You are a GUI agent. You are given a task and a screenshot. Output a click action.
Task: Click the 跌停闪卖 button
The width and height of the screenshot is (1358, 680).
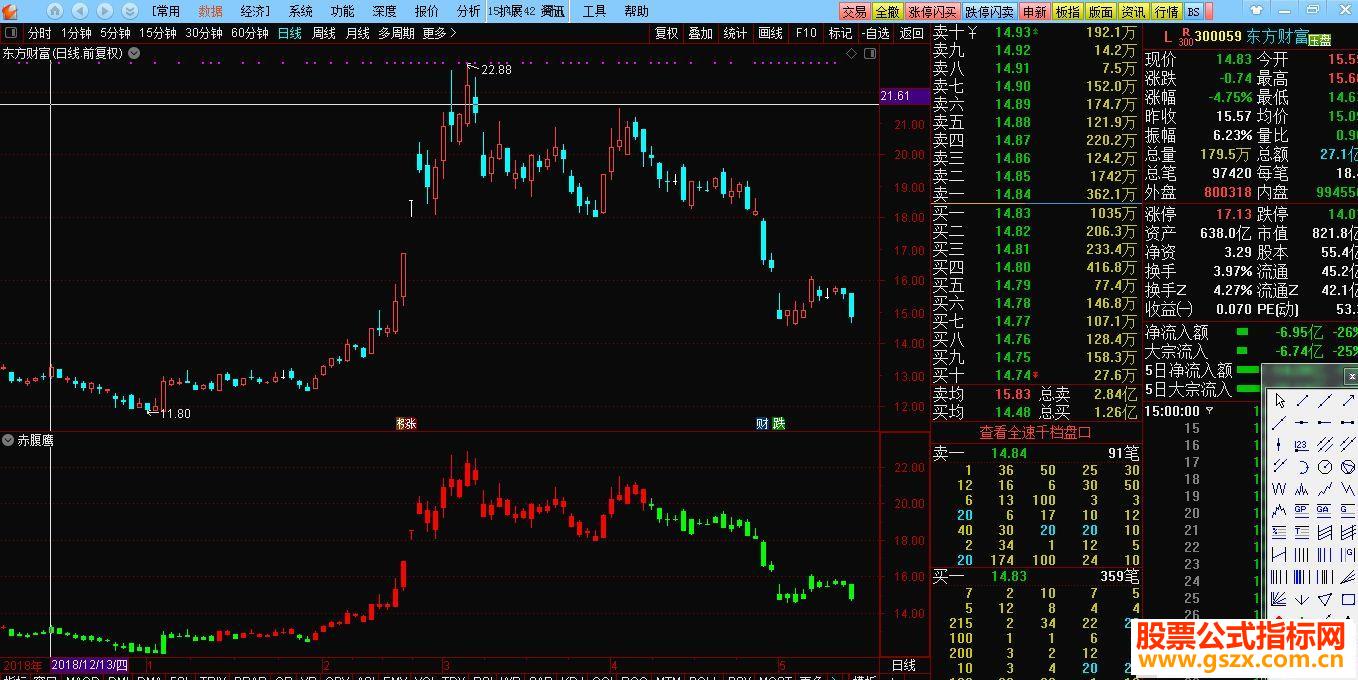click(990, 12)
